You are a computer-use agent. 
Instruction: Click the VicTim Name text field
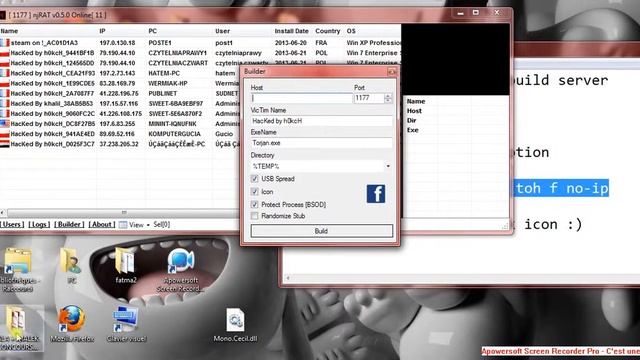click(x=322, y=121)
